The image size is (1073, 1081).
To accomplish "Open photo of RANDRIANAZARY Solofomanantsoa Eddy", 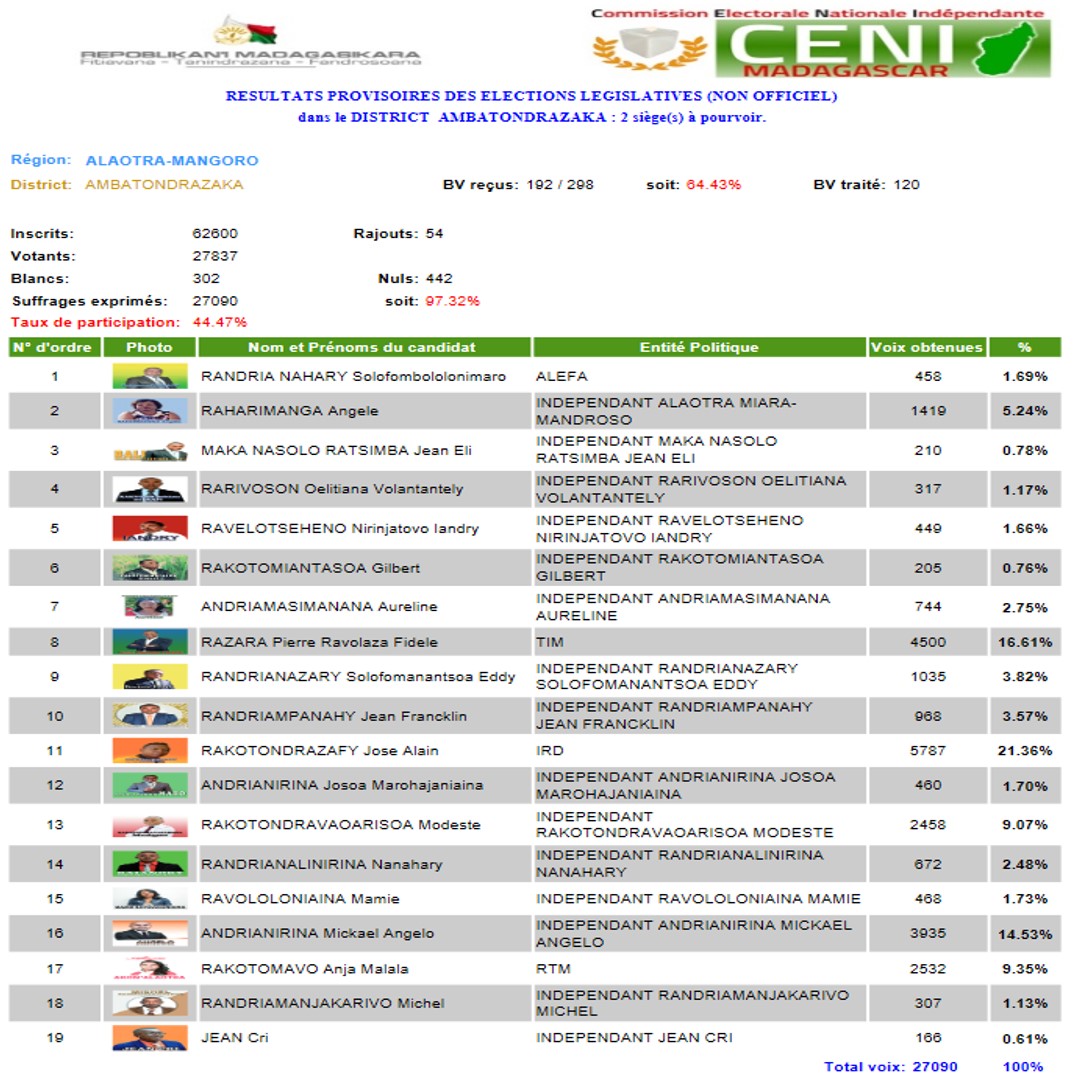I will tap(150, 676).
